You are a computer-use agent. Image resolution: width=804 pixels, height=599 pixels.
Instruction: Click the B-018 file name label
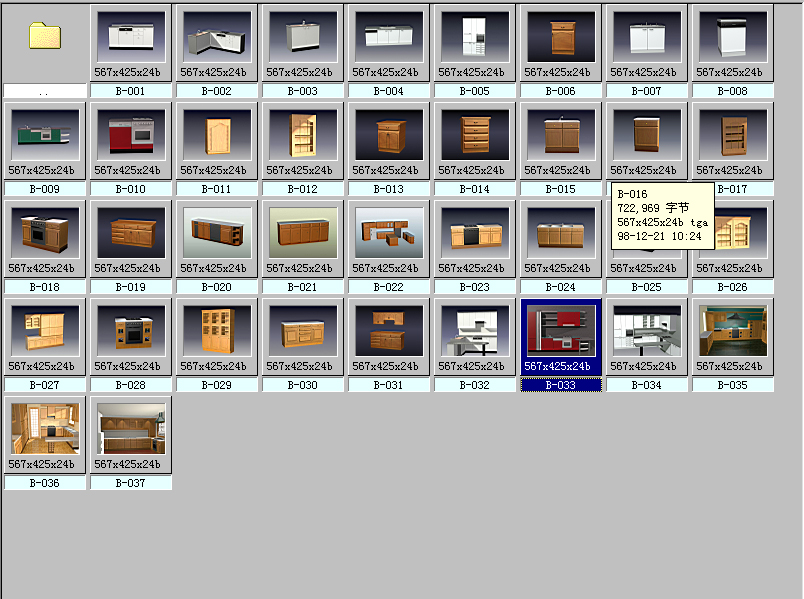[45, 287]
